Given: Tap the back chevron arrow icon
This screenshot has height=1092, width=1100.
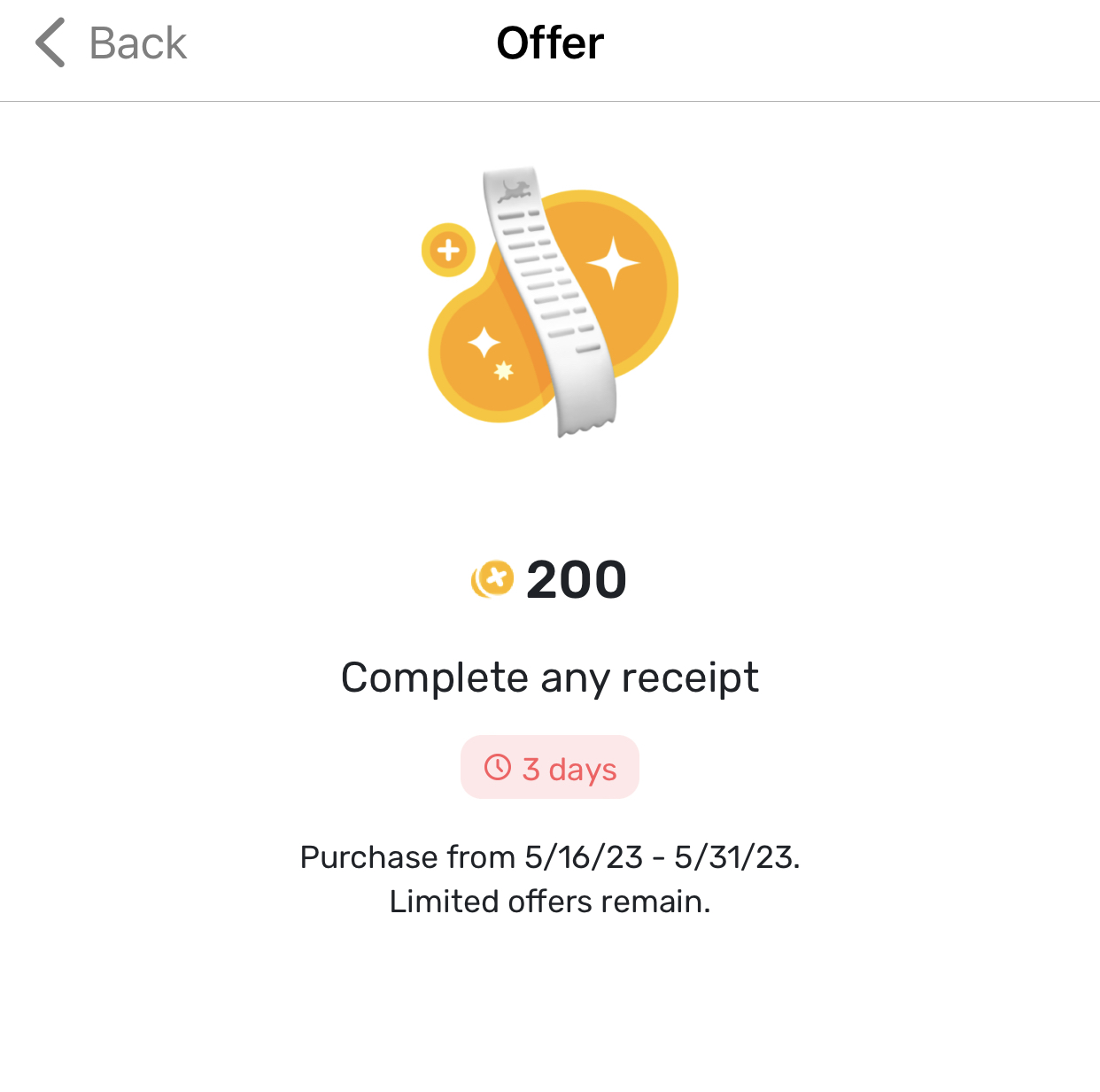Looking at the screenshot, I should click(48, 42).
